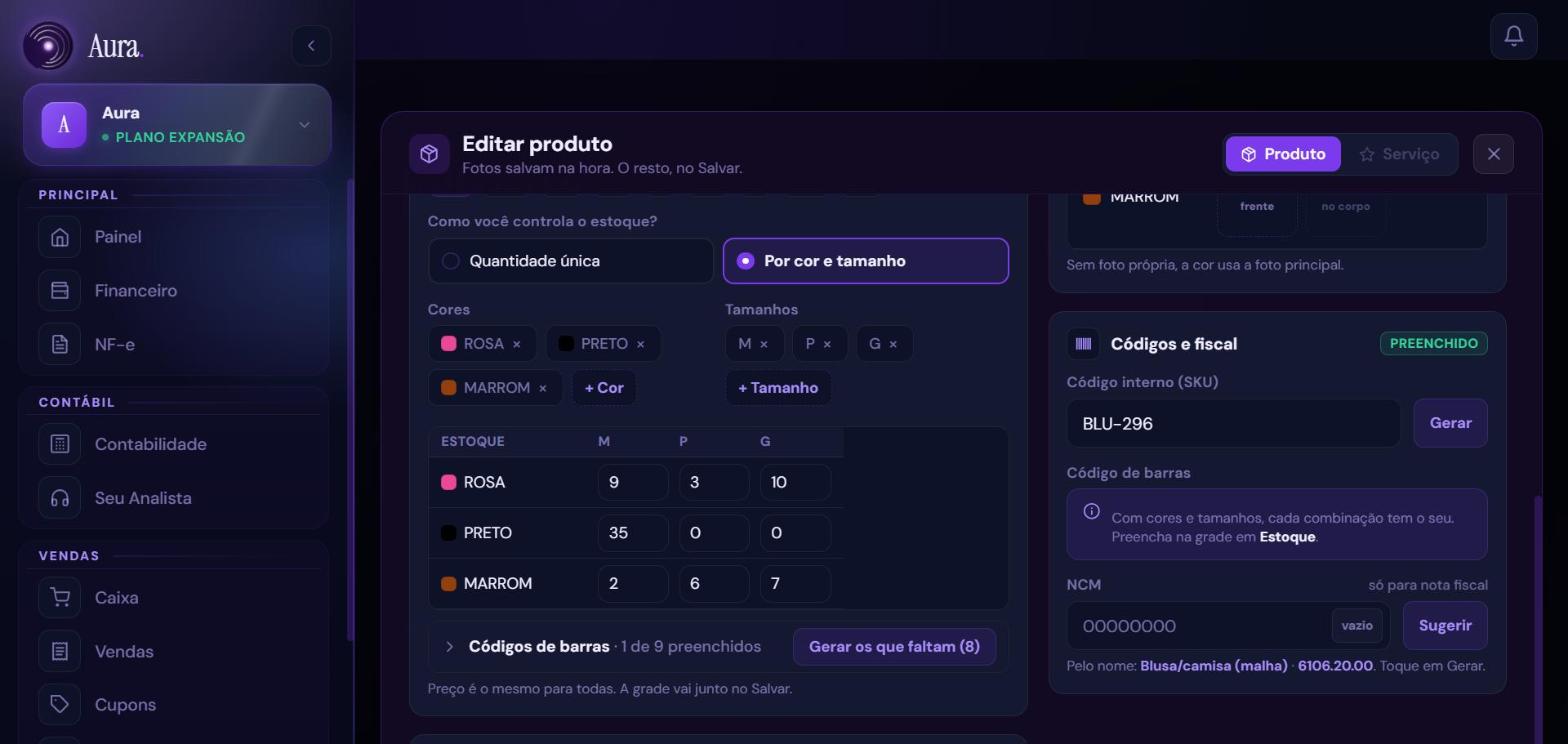Open Cupons tag item
Image resolution: width=1568 pixels, height=744 pixels.
(x=173, y=705)
